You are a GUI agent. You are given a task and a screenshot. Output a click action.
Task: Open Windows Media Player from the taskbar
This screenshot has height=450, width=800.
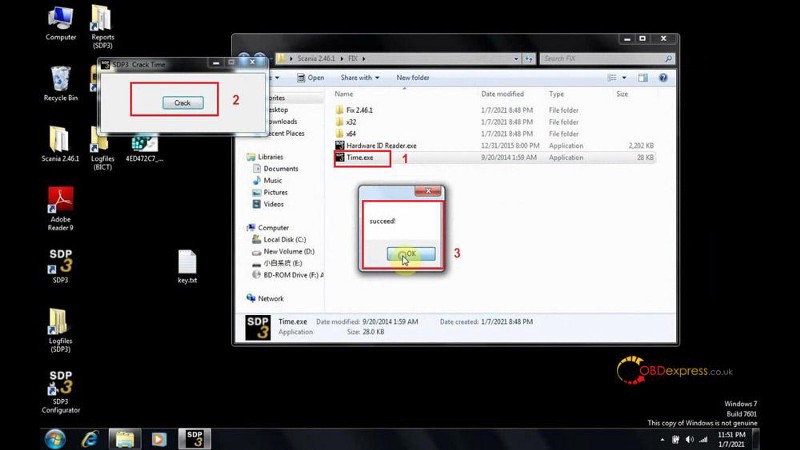click(x=159, y=439)
